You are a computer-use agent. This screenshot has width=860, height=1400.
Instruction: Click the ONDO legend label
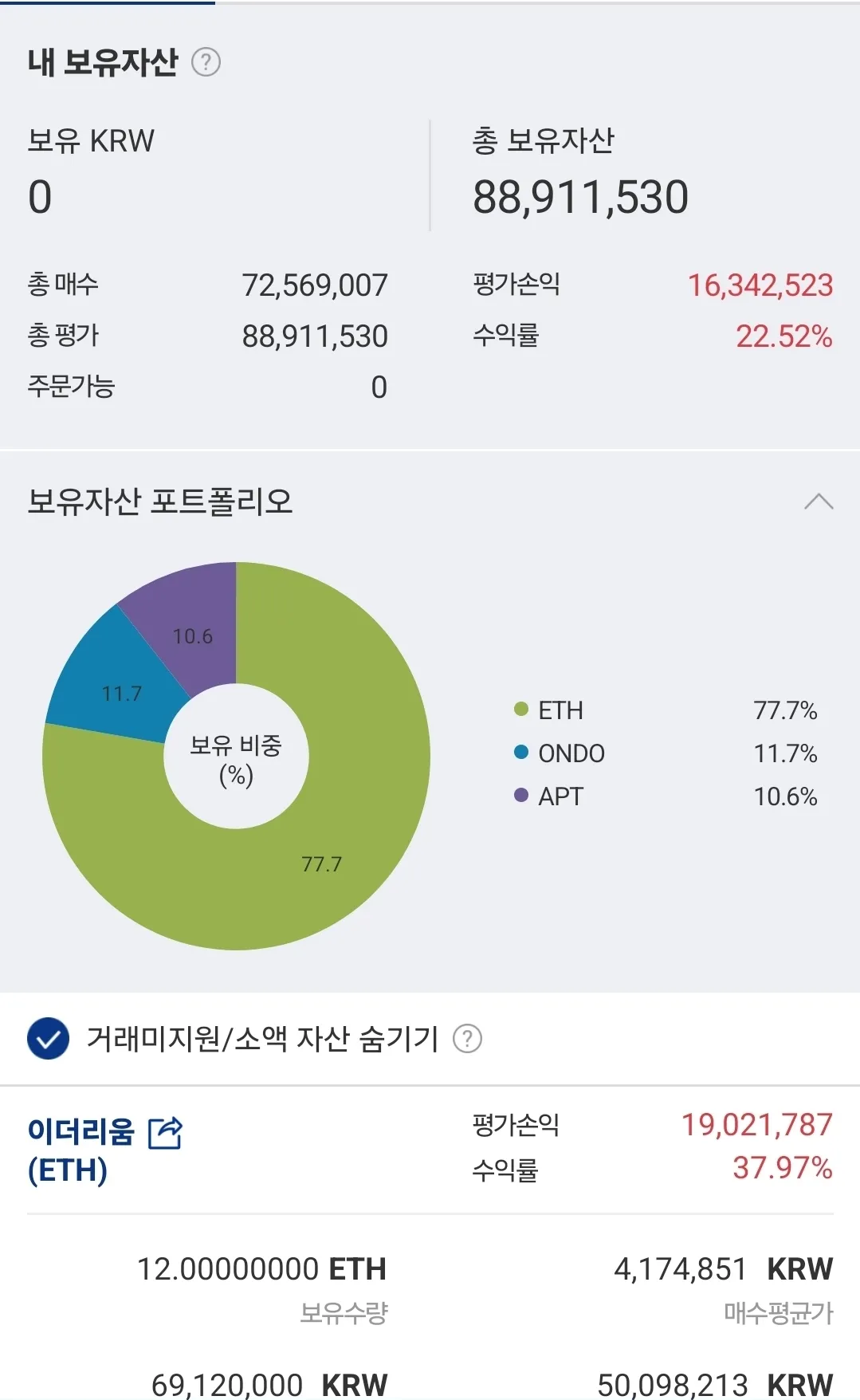coord(571,753)
